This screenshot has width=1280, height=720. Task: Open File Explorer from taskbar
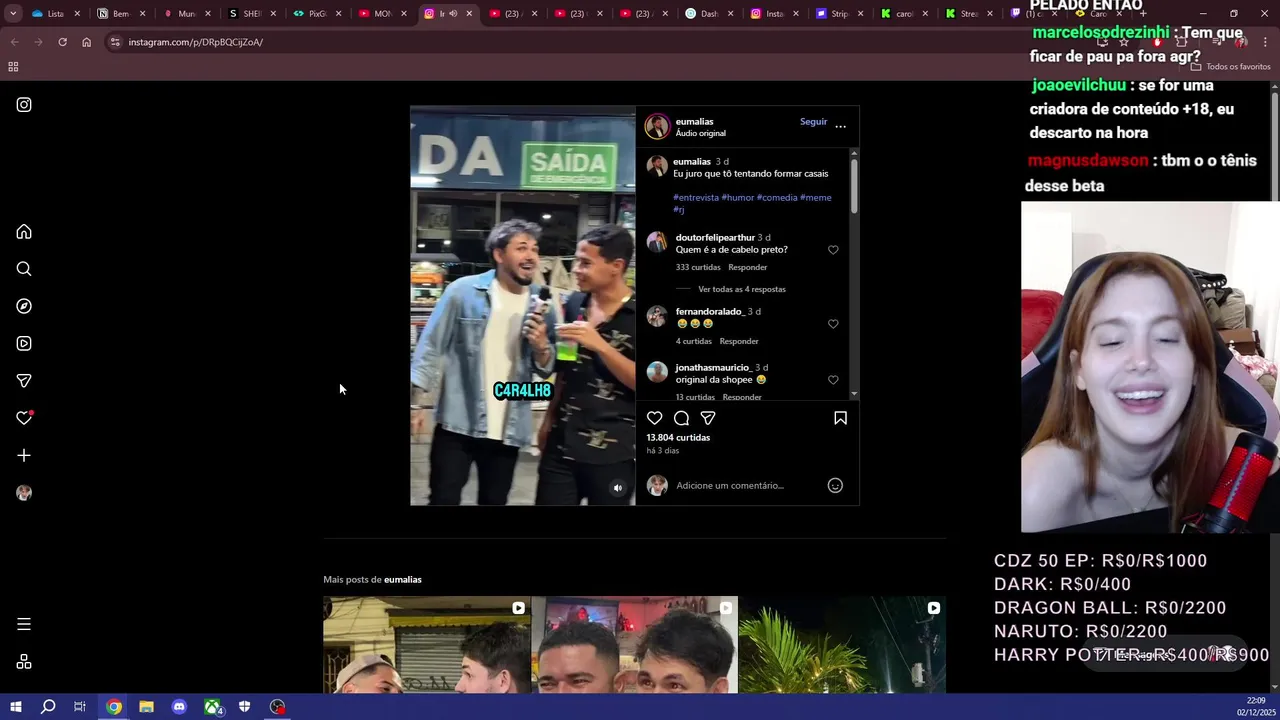pyautogui.click(x=146, y=707)
